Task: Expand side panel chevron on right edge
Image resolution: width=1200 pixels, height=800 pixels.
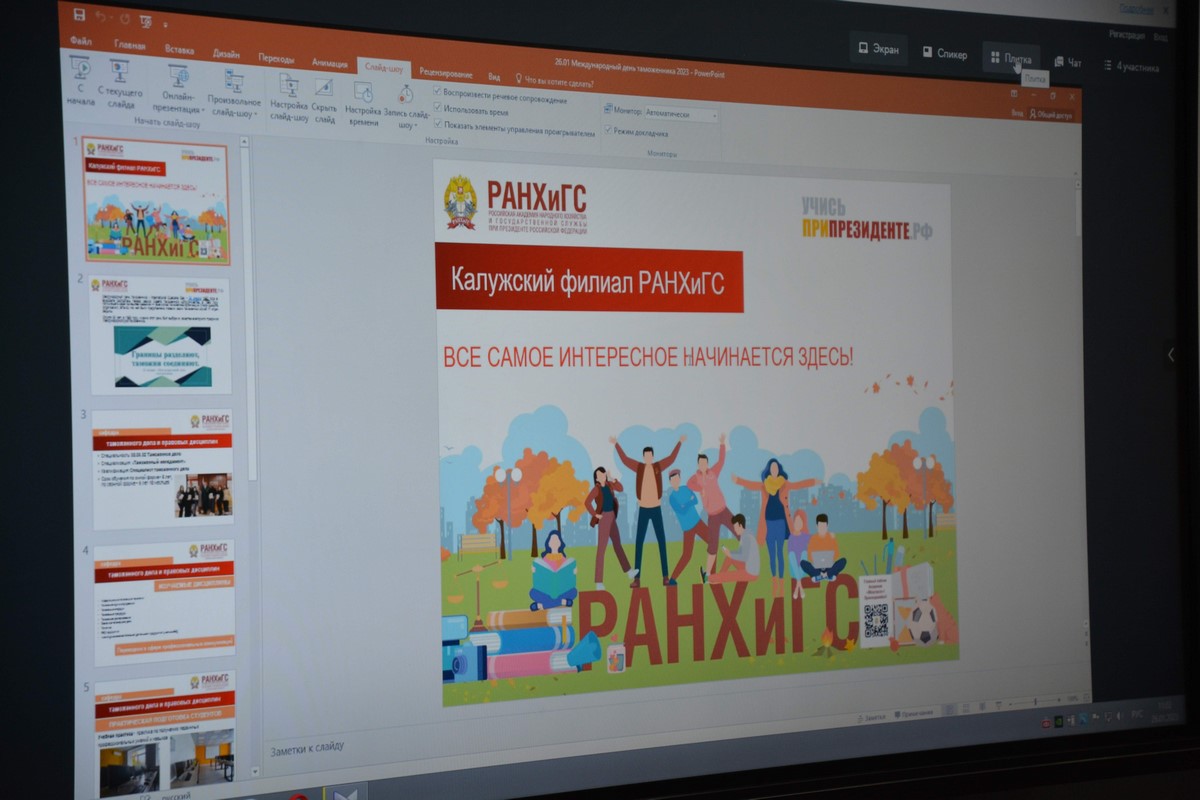Action: [1171, 354]
